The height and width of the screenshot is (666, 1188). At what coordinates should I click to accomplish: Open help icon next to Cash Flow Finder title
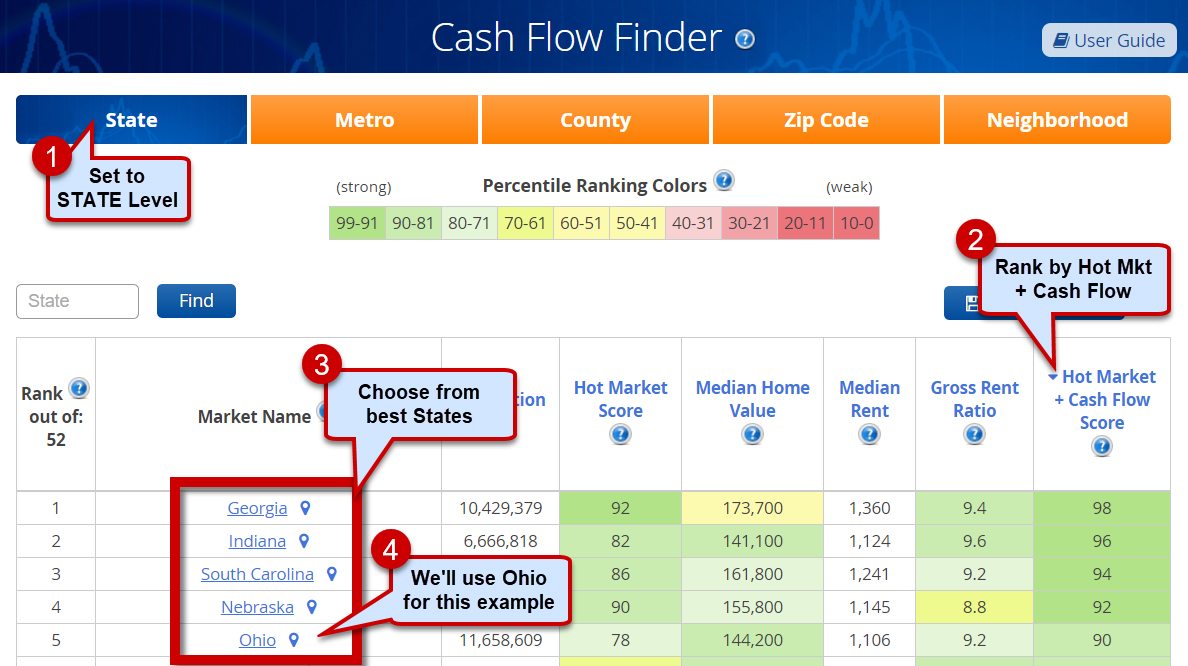point(745,39)
